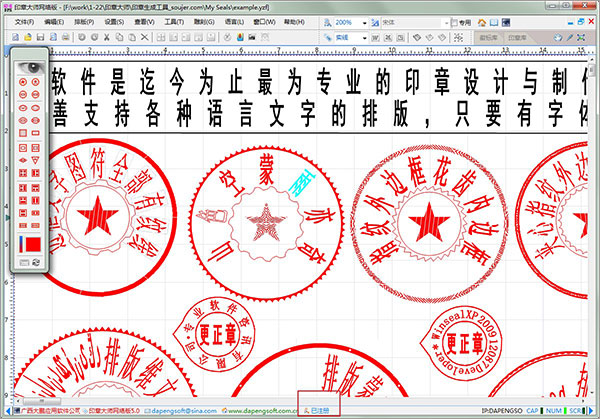Click the orange Home icon

(x=482, y=23)
